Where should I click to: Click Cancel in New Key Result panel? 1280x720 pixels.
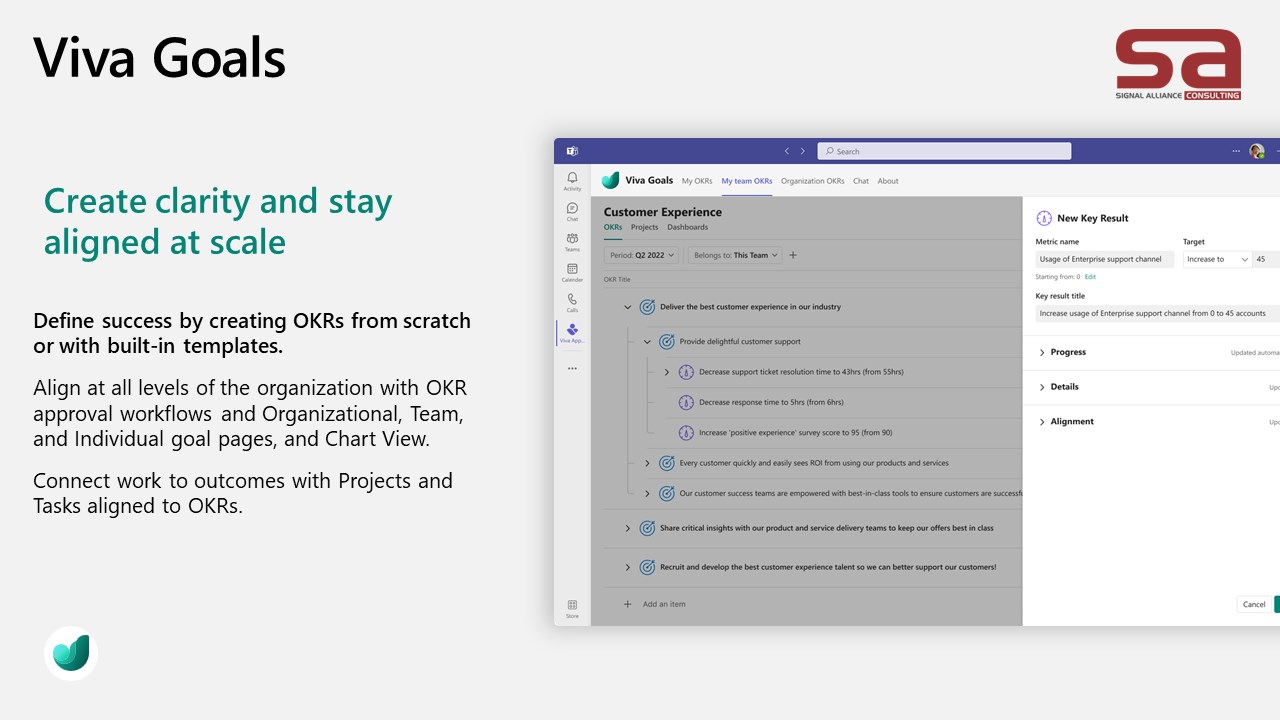[1254, 604]
